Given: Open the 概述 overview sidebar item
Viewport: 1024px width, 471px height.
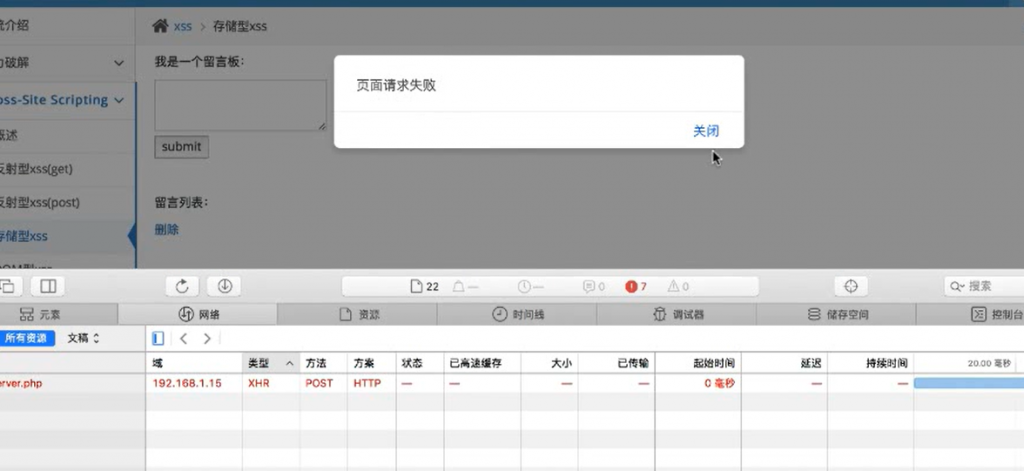Looking at the screenshot, I should click(9, 135).
